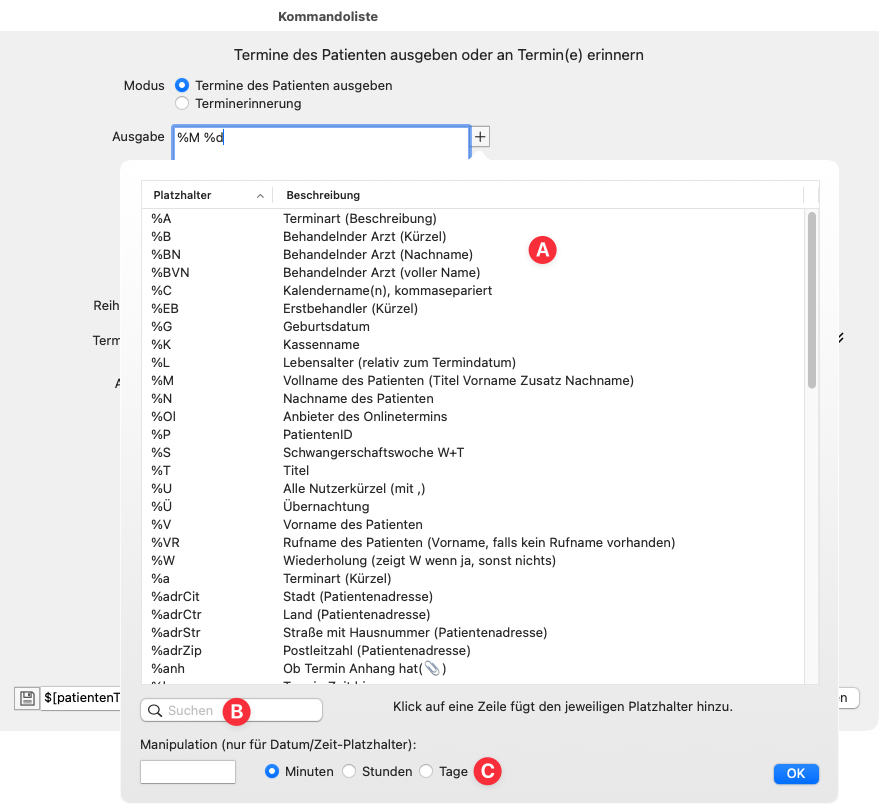
Task: Select row %VR Rufname des Patienten
Action: pyautogui.click(x=474, y=542)
